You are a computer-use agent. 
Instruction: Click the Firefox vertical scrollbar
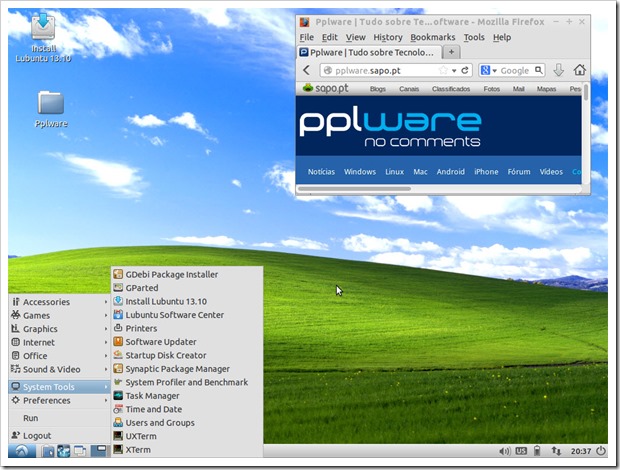point(586,92)
